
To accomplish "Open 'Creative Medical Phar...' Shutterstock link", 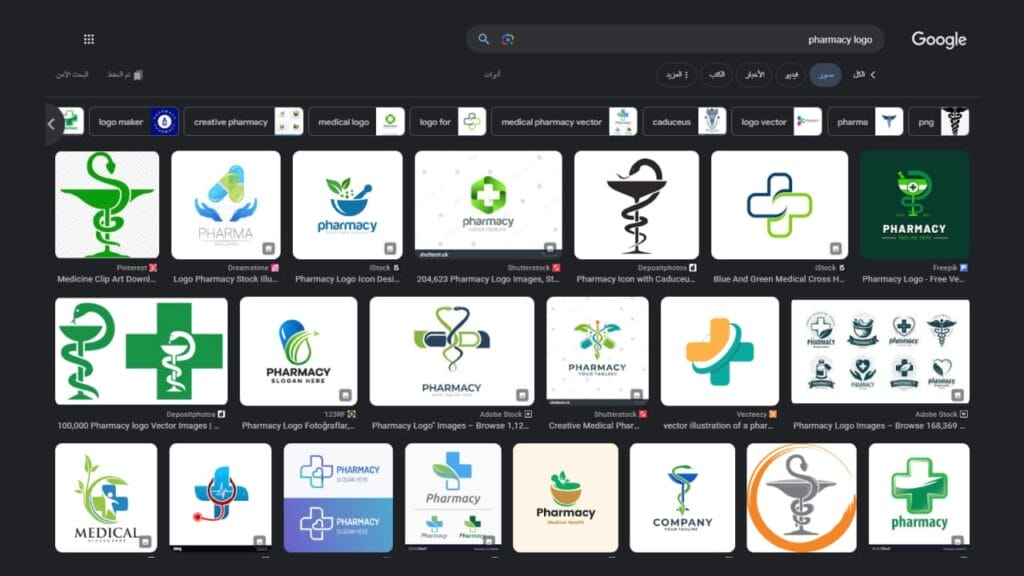I will pyautogui.click(x=594, y=426).
